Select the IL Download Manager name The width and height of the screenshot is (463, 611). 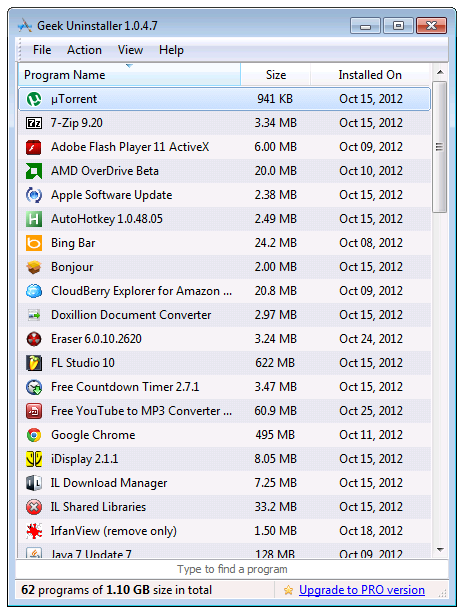108,483
